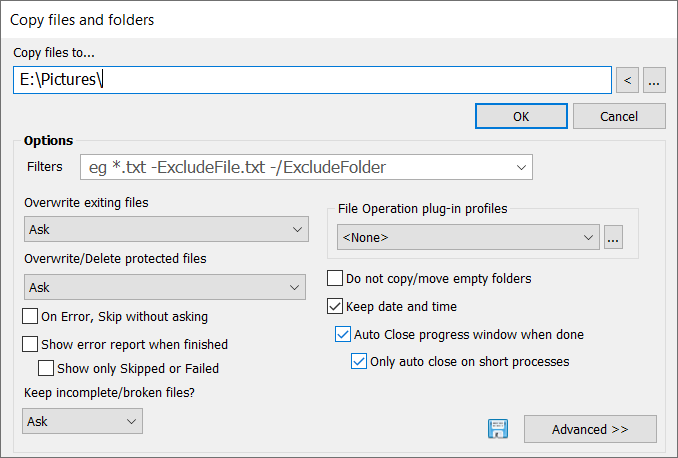Image resolution: width=678 pixels, height=458 pixels.
Task: Uncheck 'Only auto close on short processes'
Action: (x=360, y=361)
